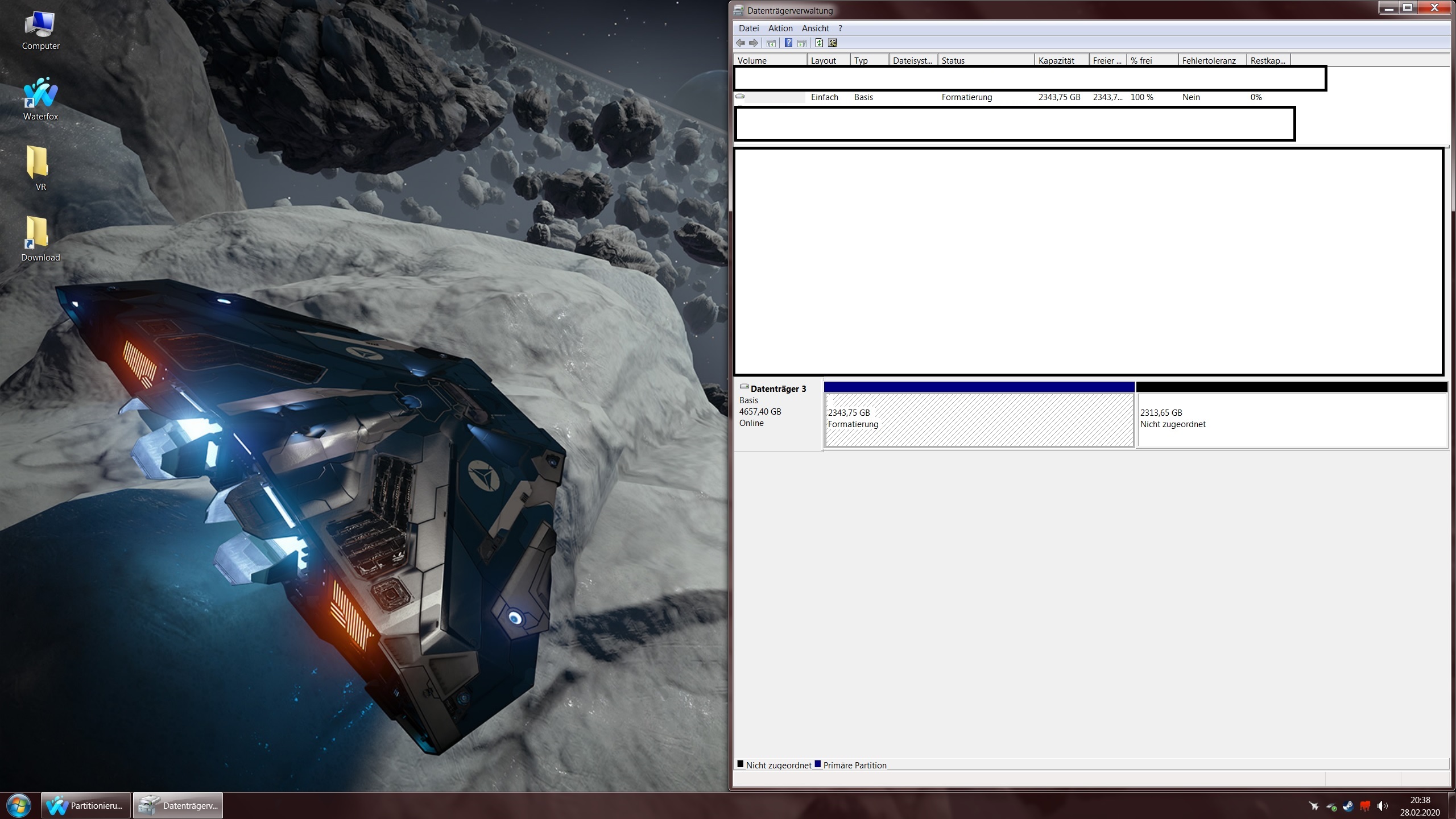Switch to Partitionieru... taskbar window

[86, 805]
